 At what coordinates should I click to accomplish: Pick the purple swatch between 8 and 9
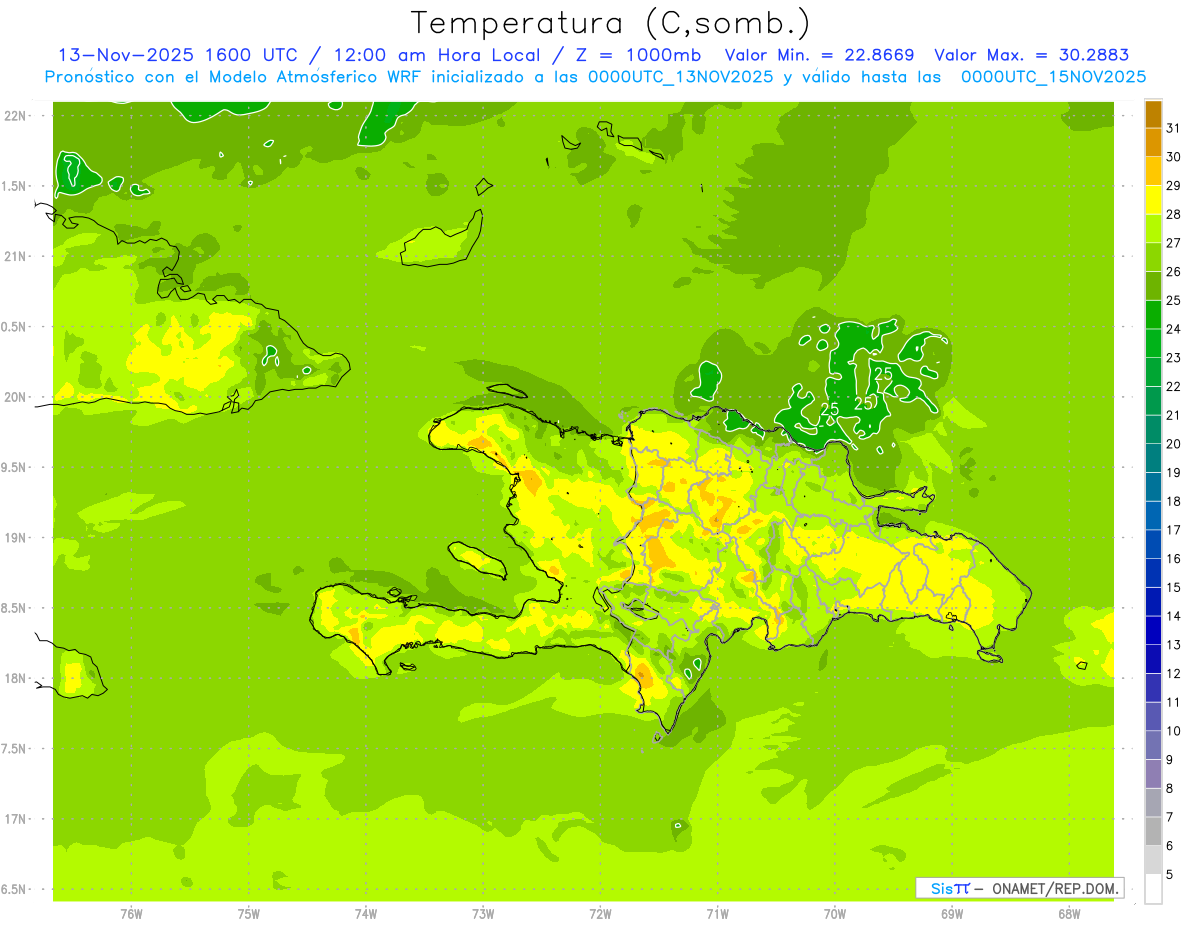(x=1153, y=774)
